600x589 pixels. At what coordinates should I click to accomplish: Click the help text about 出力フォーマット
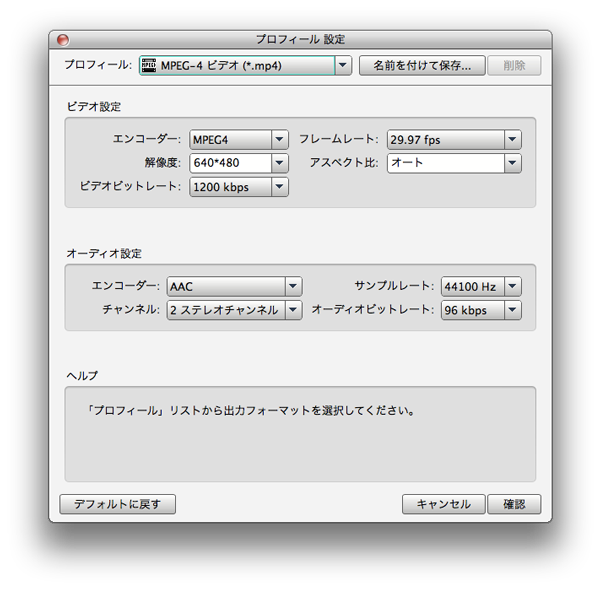point(251,411)
